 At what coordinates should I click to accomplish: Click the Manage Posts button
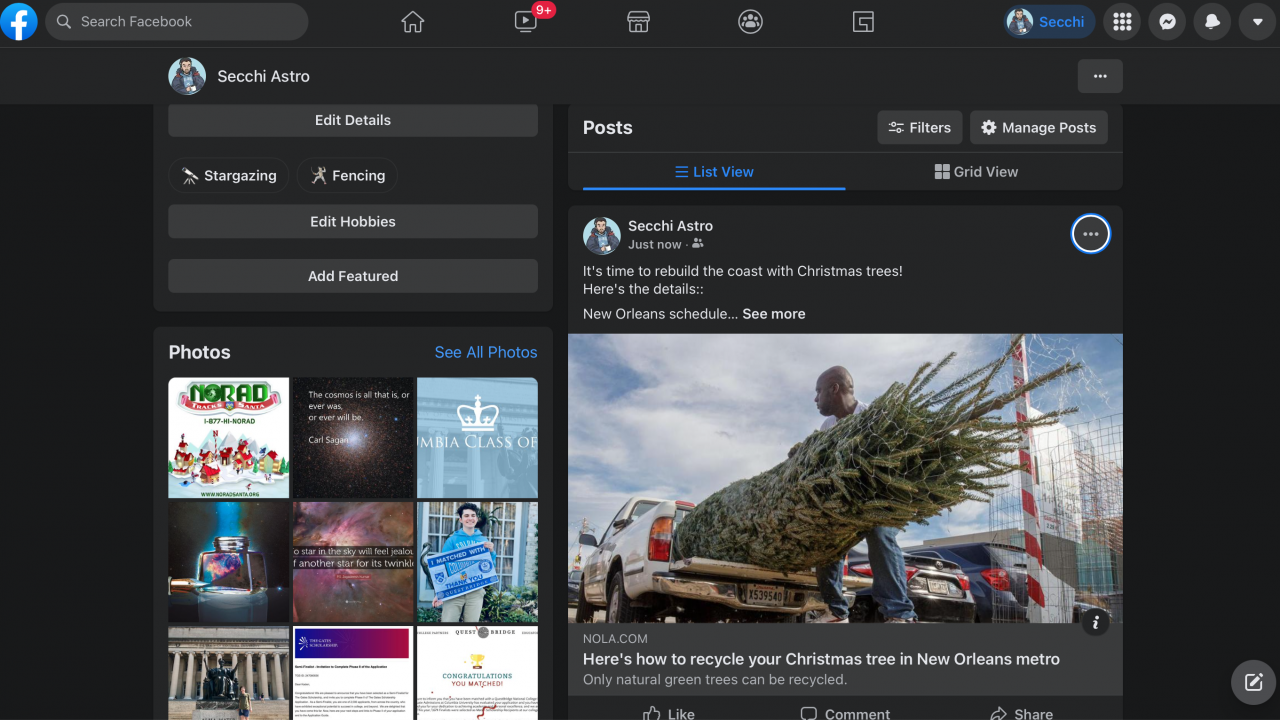click(x=1039, y=128)
